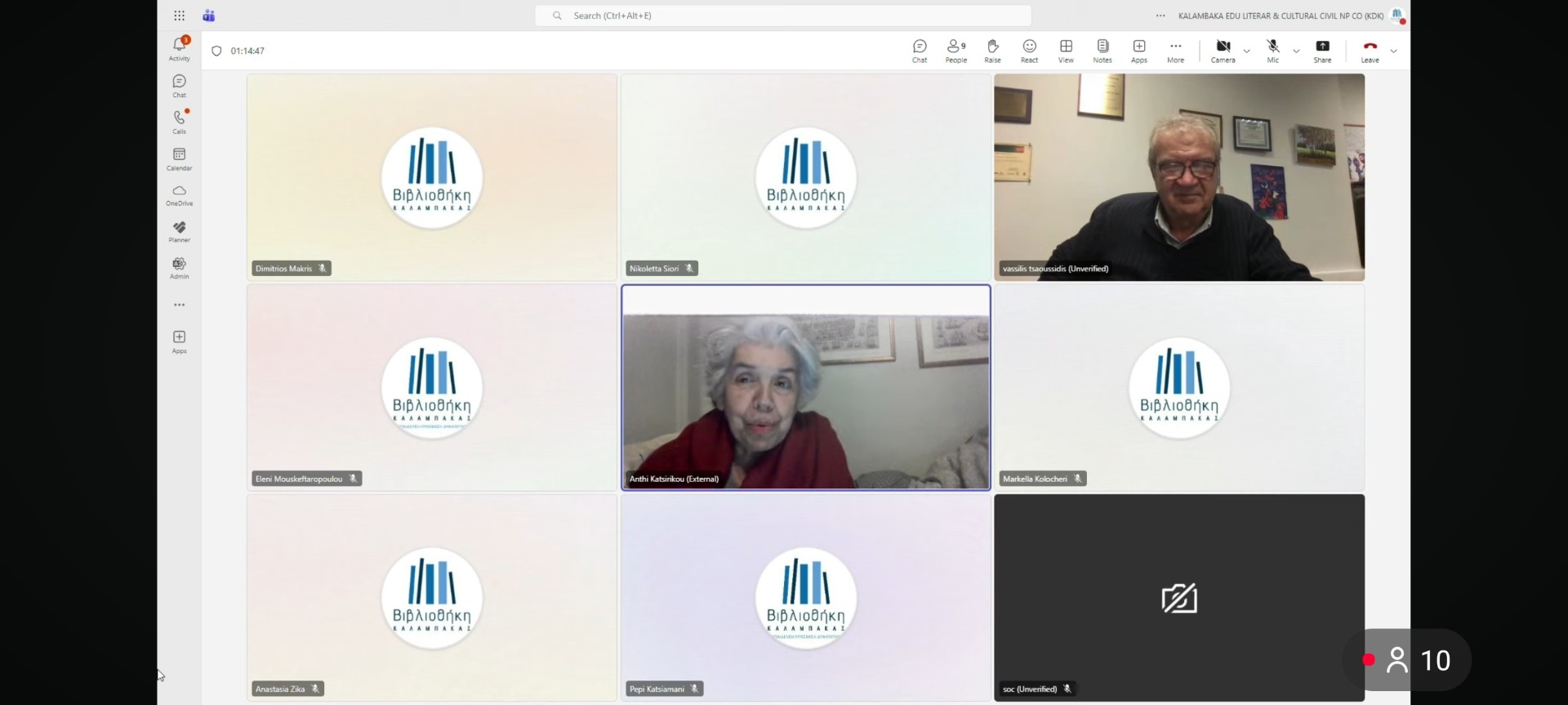Toggle the Camera on
The height and width of the screenshot is (705, 1568).
point(1223,50)
